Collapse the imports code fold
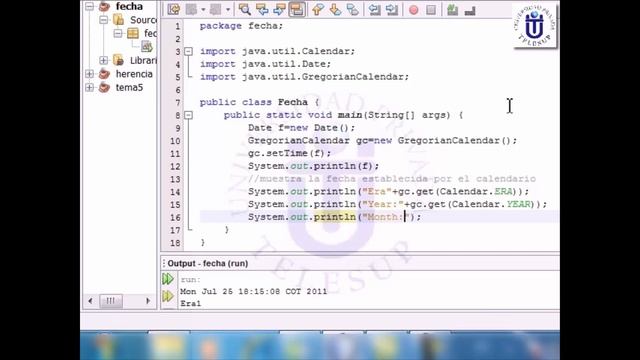 (188, 51)
